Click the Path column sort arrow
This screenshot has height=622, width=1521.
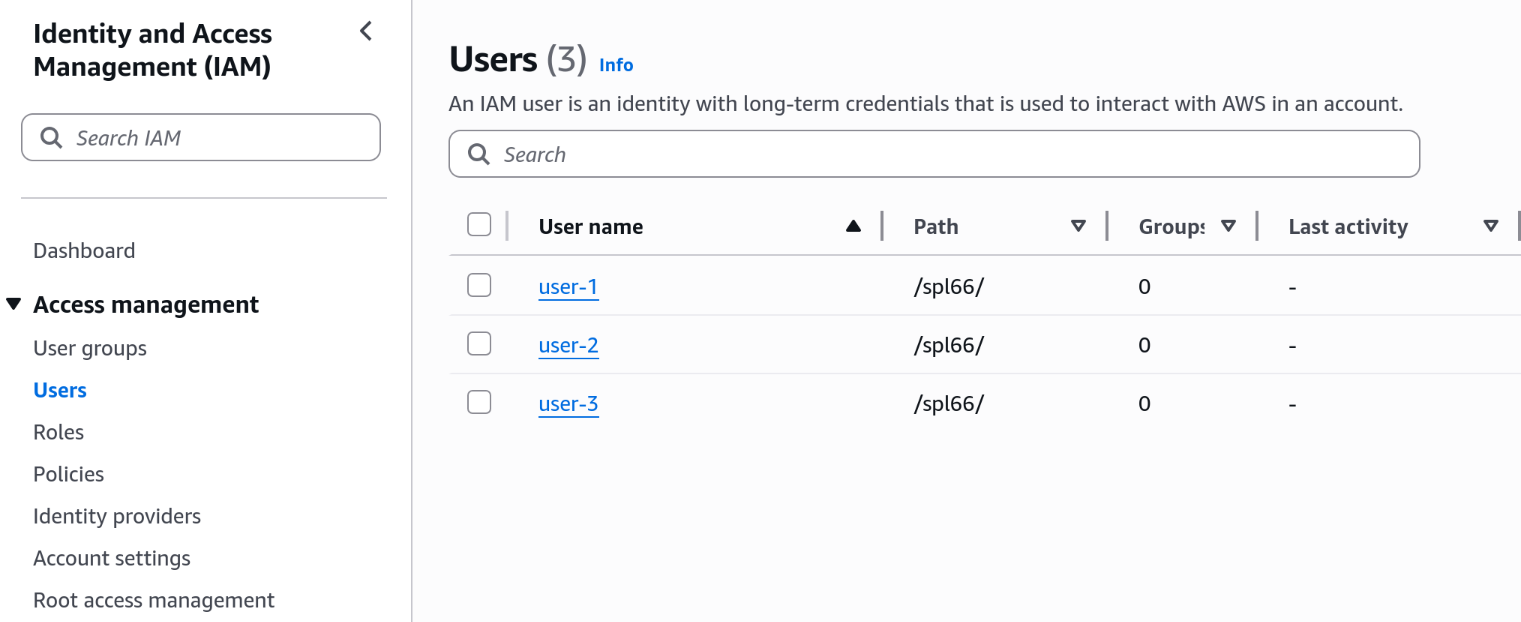pyautogui.click(x=1078, y=227)
